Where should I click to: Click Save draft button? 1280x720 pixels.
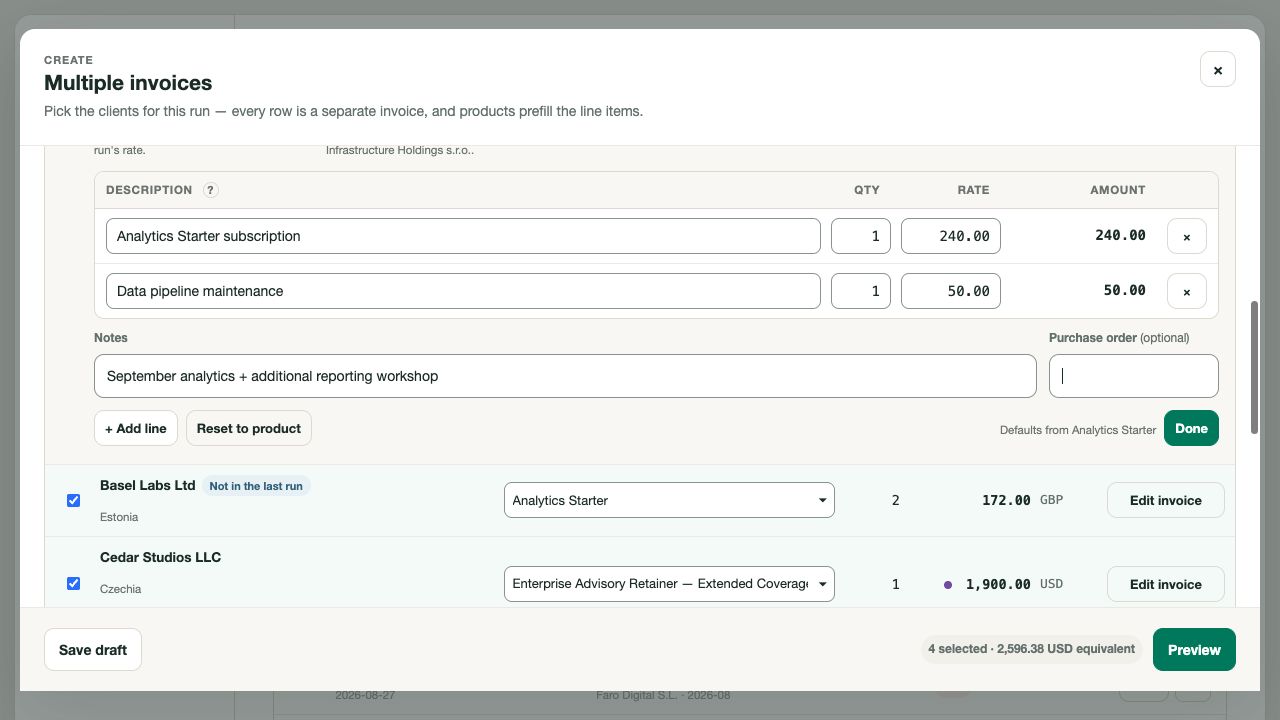tap(93, 650)
